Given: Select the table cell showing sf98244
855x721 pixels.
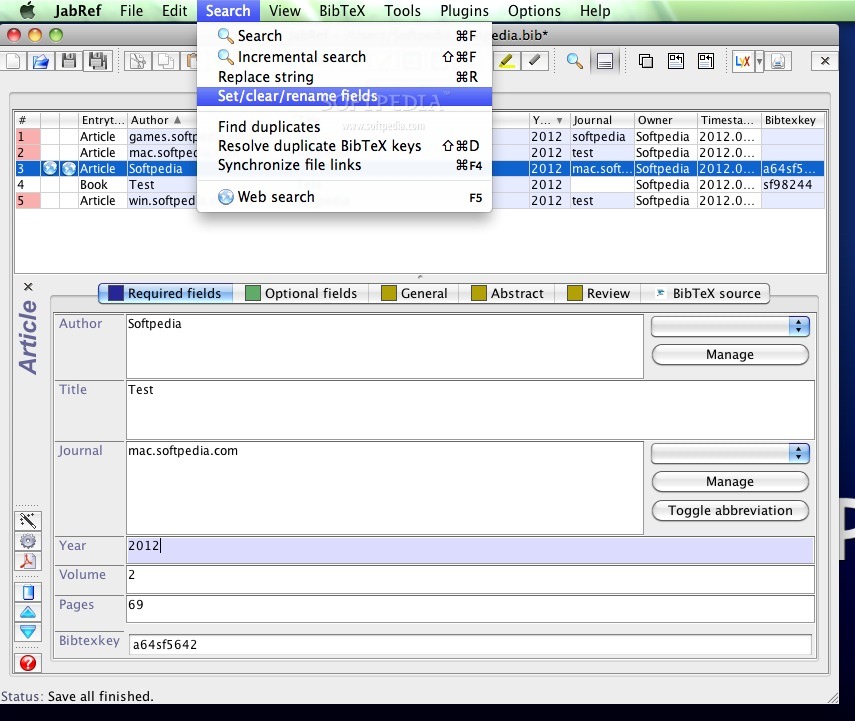Looking at the screenshot, I should (792, 184).
